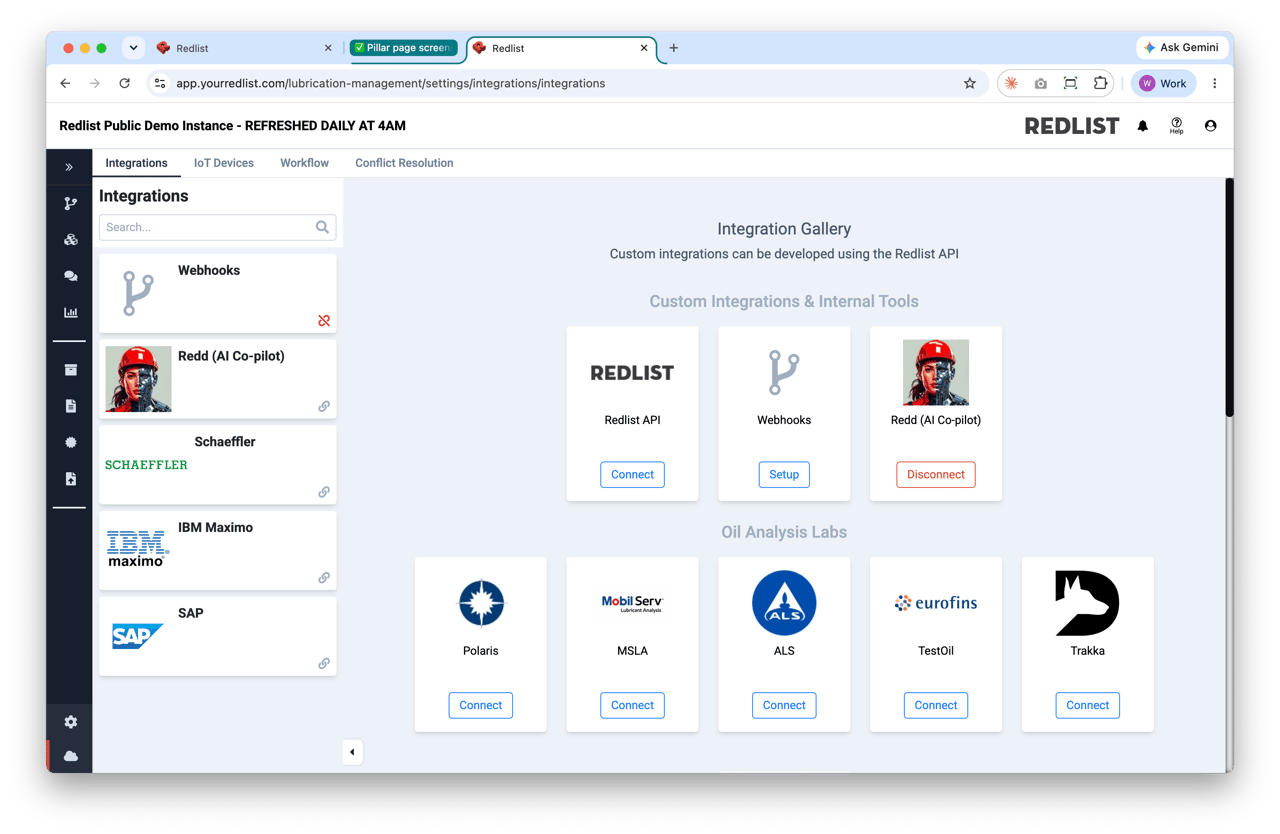
Task: Connect the Trakka integration
Action: coord(1088,706)
